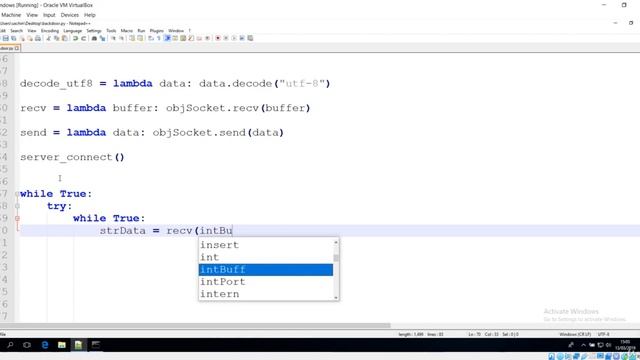The width and height of the screenshot is (640, 360).
Task: Open Notepad++ Encoding menu
Action: click(x=50, y=31)
